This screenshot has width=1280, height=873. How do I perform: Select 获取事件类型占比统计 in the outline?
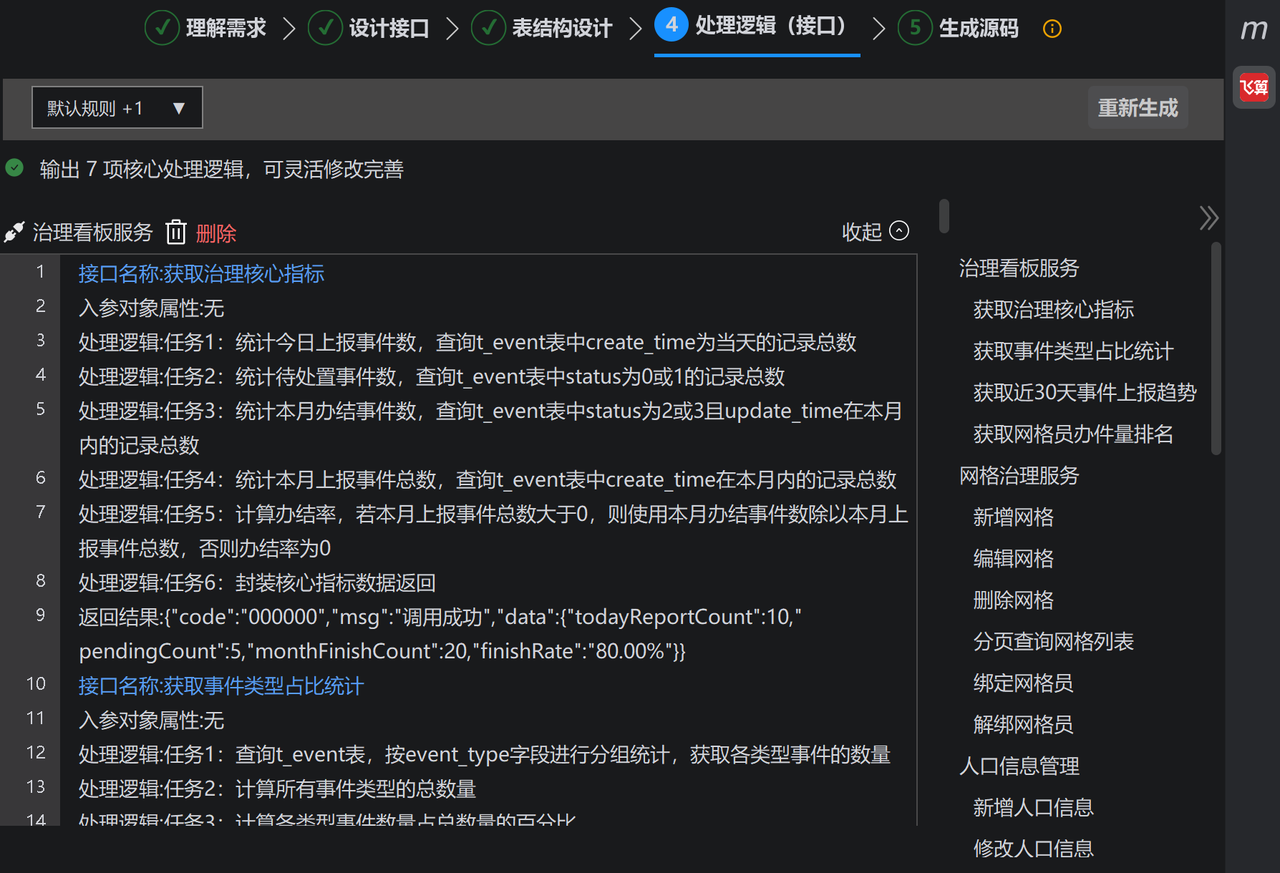click(1074, 352)
